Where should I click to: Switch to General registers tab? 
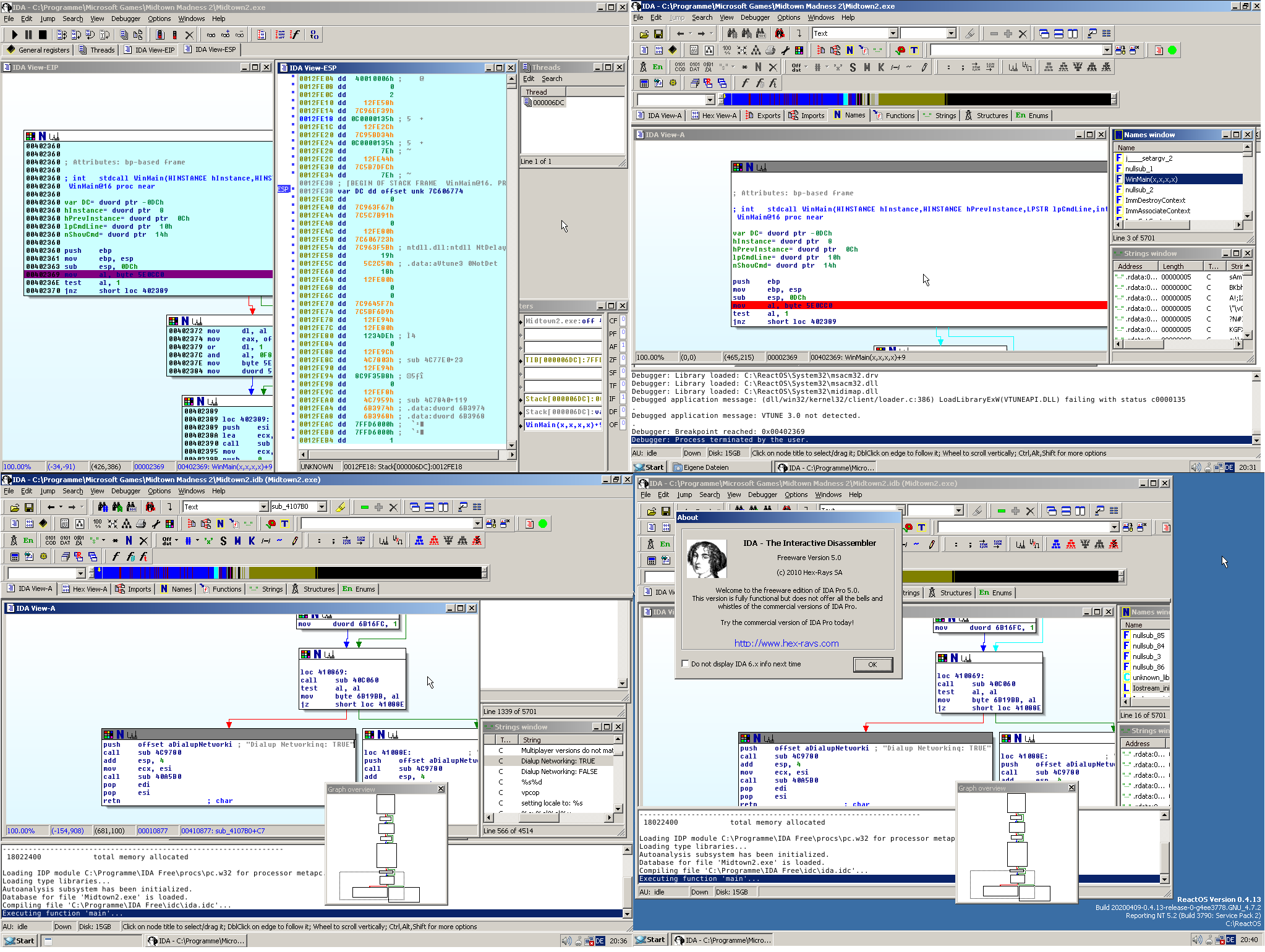point(38,50)
